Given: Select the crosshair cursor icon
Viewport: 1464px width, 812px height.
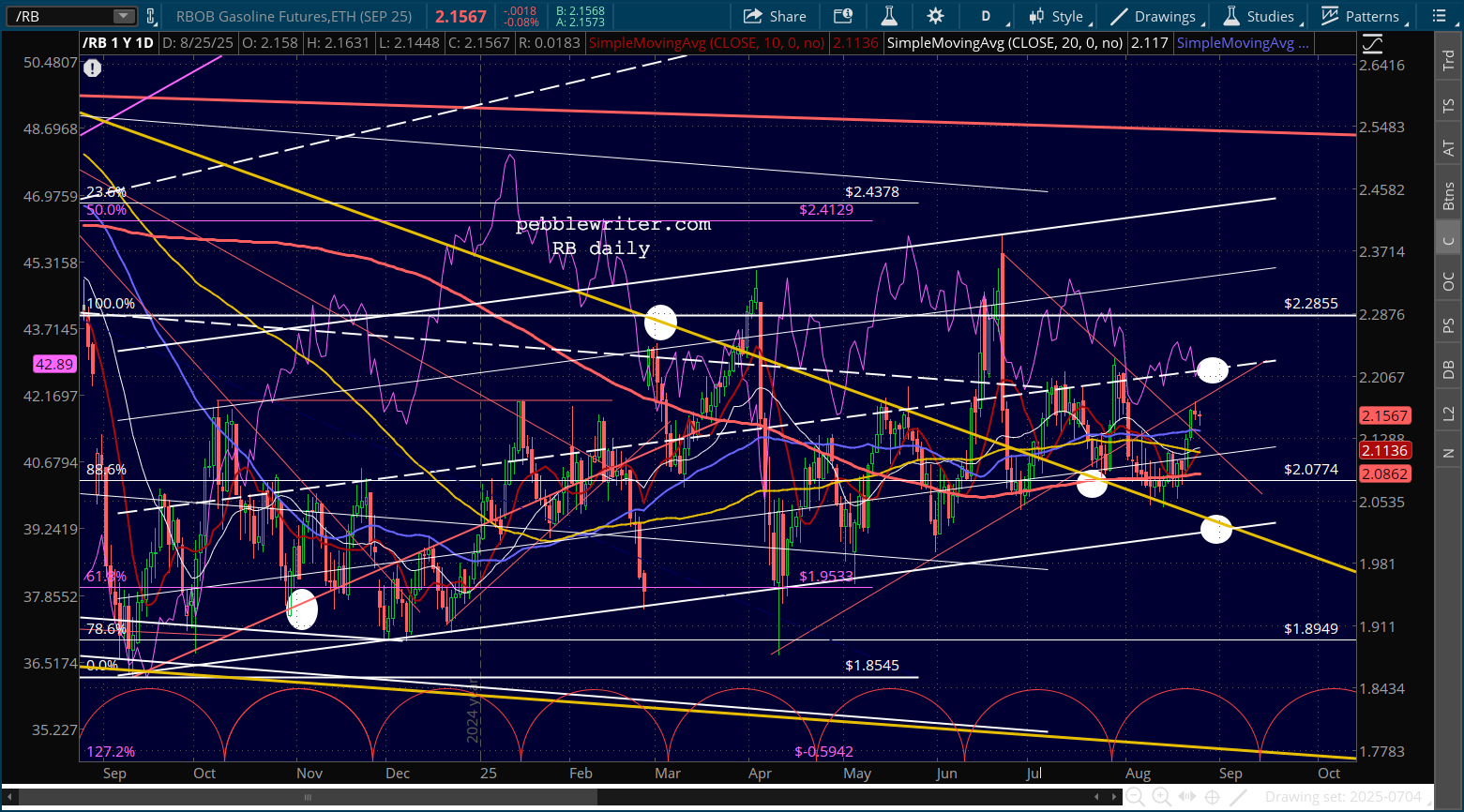Looking at the screenshot, I should [x=1215, y=797].
